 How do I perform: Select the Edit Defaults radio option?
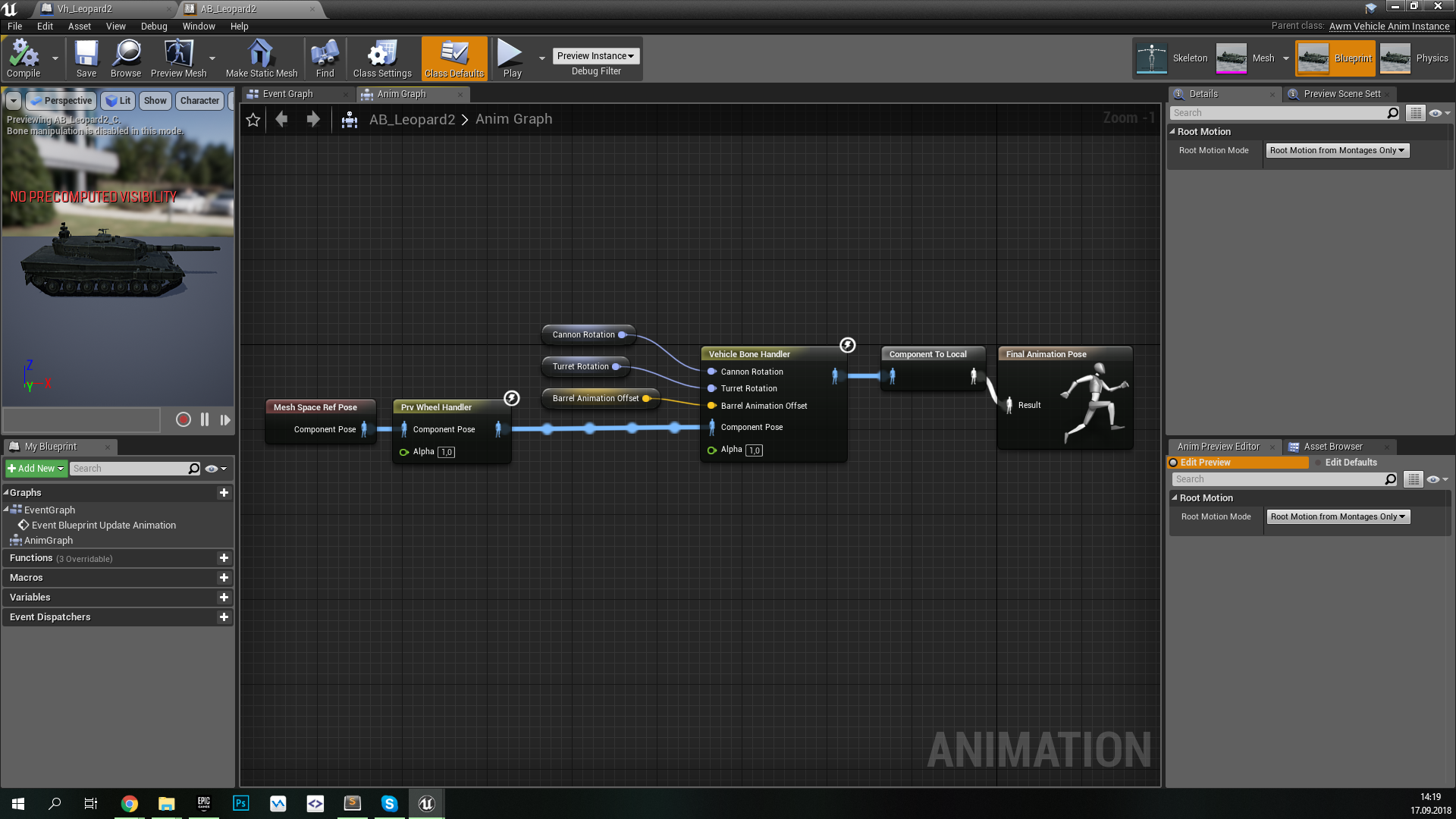pyautogui.click(x=1345, y=463)
